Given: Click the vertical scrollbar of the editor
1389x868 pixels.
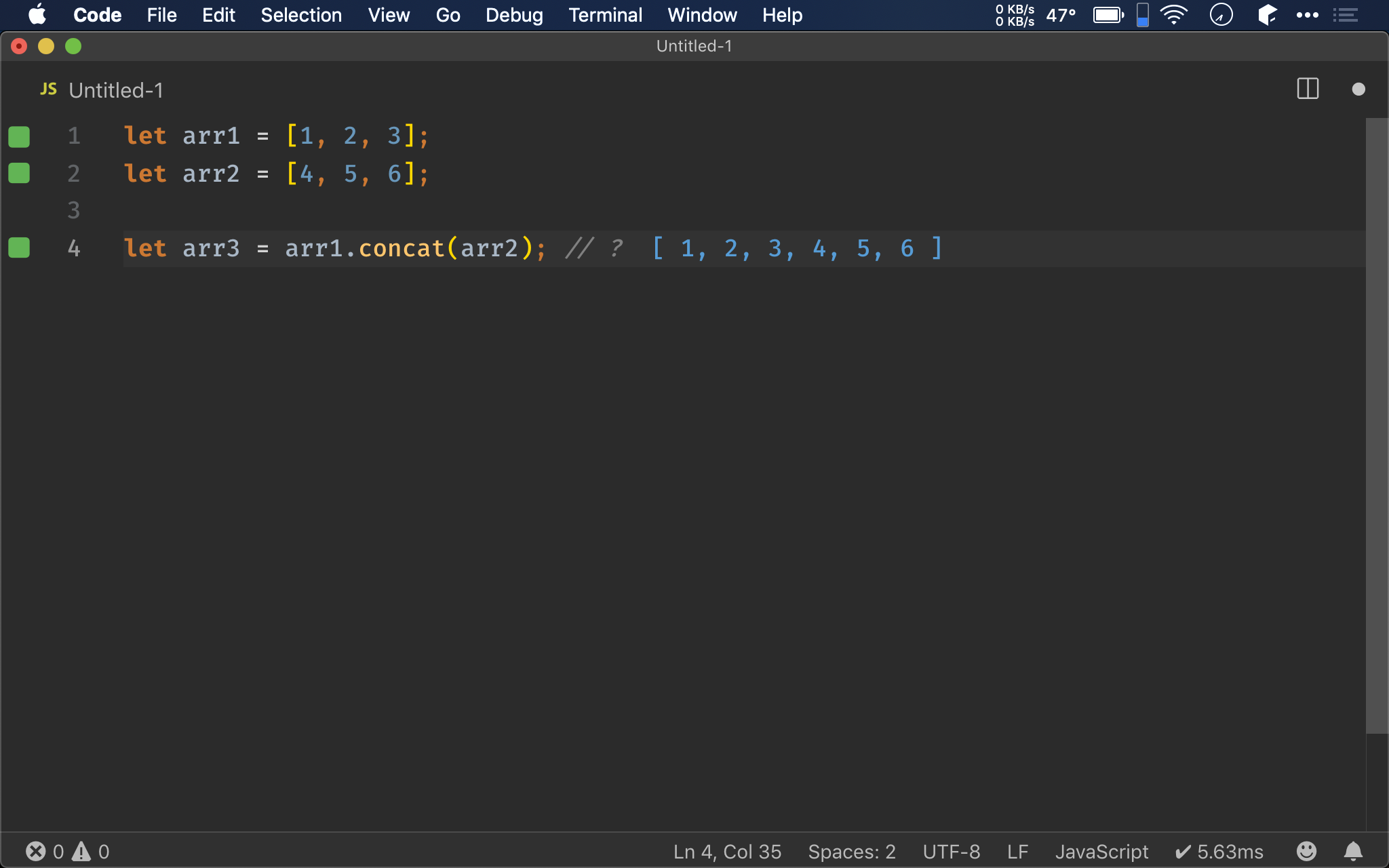Looking at the screenshot, I should [x=1376, y=426].
